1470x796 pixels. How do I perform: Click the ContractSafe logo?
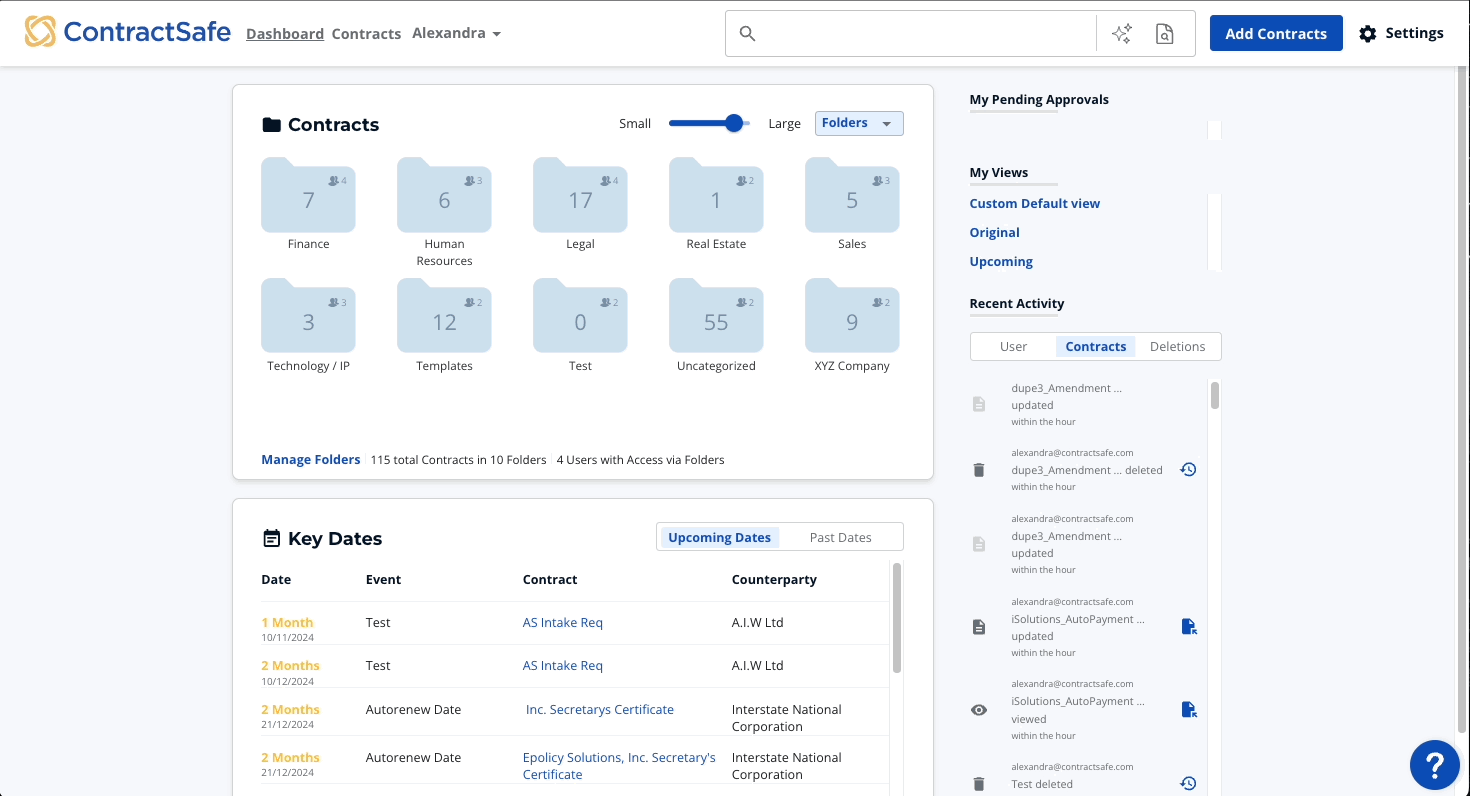click(128, 33)
